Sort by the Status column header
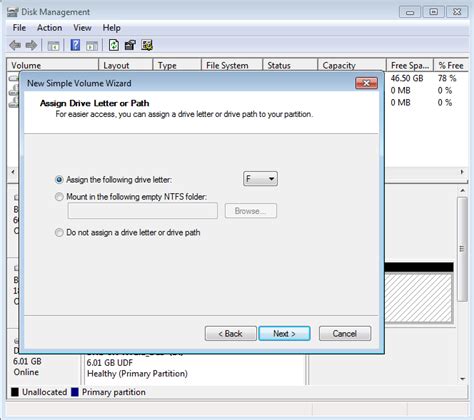 pyautogui.click(x=290, y=65)
